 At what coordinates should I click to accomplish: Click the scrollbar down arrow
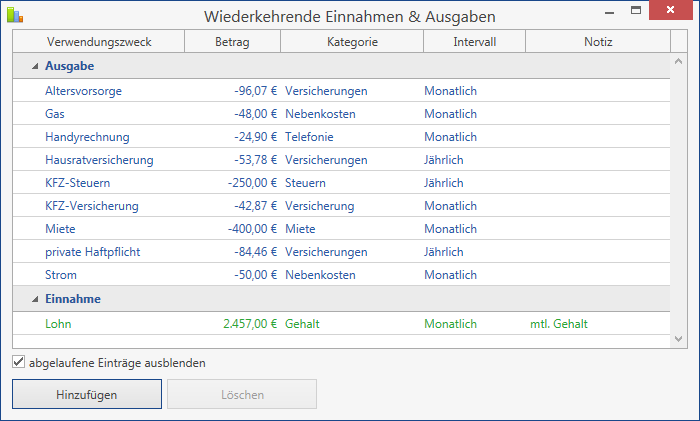point(679,339)
